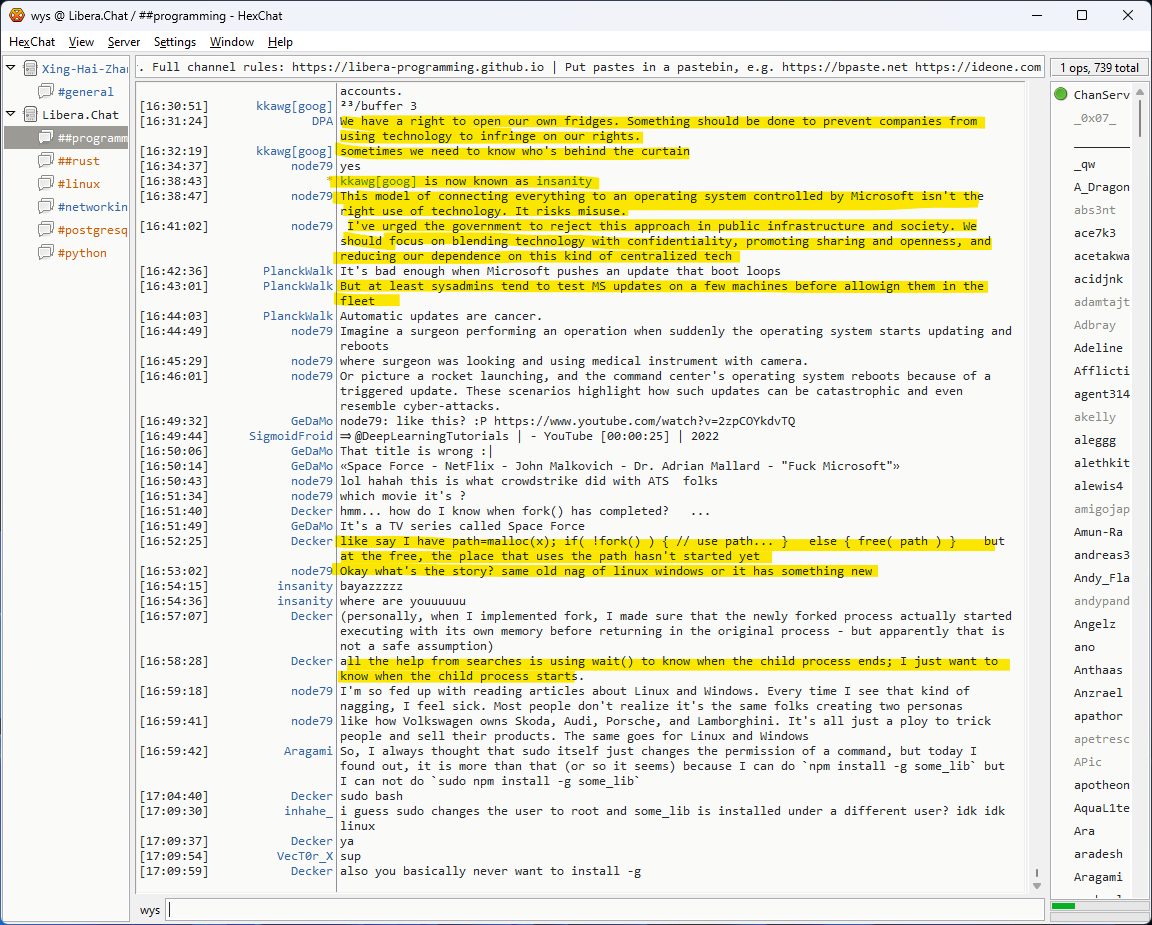Open the Server menu
Viewport: 1152px width, 925px height.
(x=124, y=42)
